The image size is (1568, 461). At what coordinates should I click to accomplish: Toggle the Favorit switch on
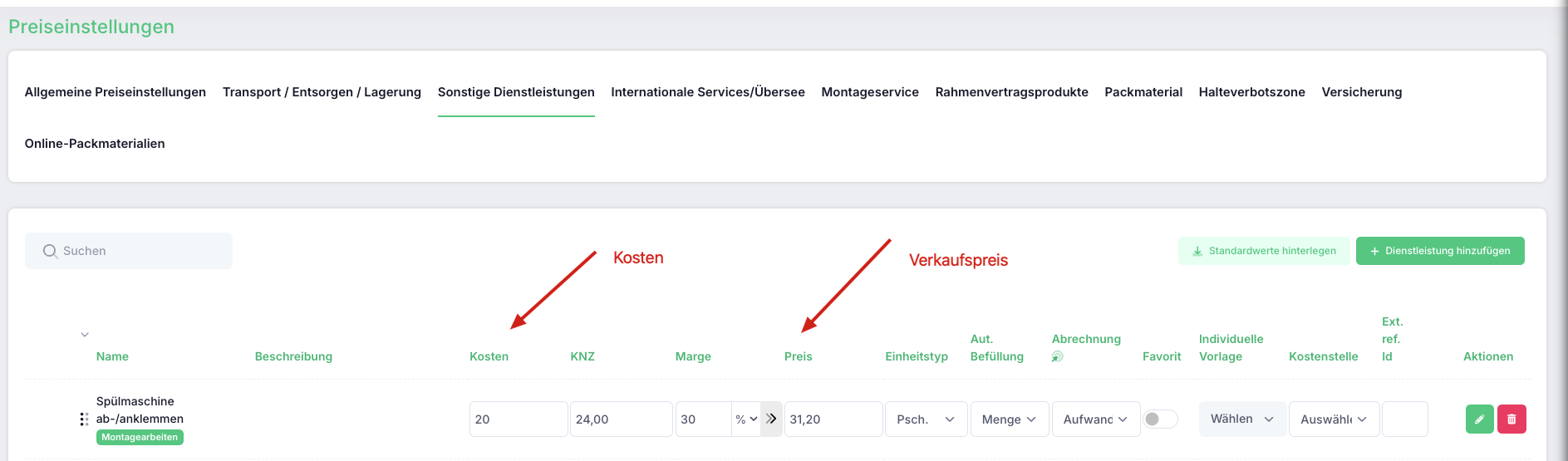1160,419
